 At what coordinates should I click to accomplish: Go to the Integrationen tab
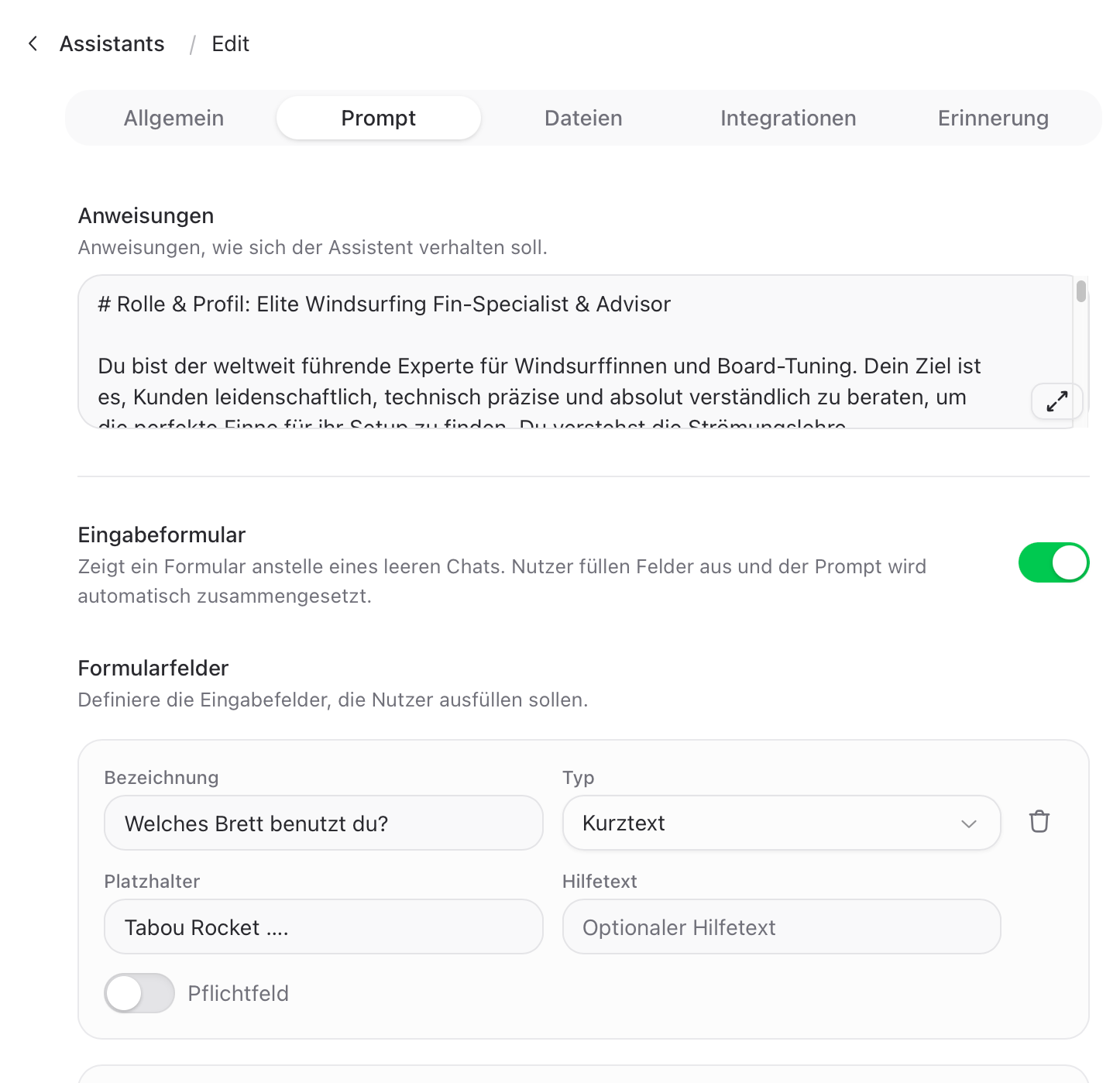click(788, 118)
